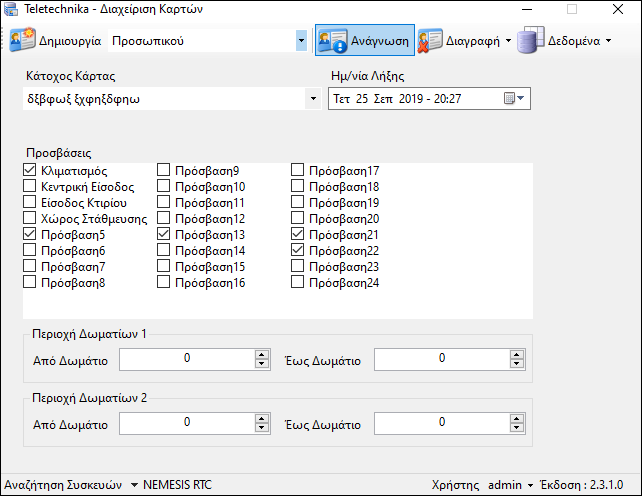The width and height of the screenshot is (642, 496).
Task: Open the Διαγραφή dropdown arrow
Action: (508, 41)
